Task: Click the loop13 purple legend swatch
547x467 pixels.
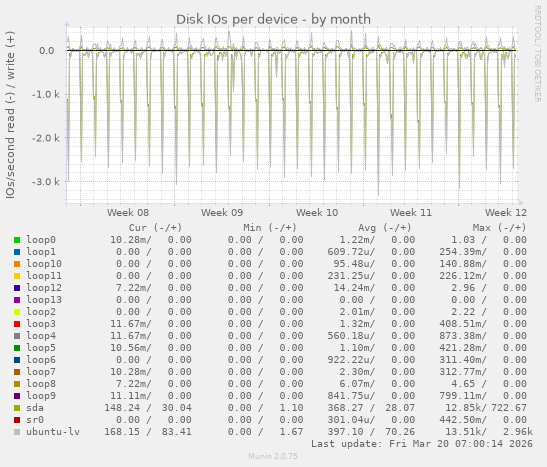Action: (x=17, y=300)
